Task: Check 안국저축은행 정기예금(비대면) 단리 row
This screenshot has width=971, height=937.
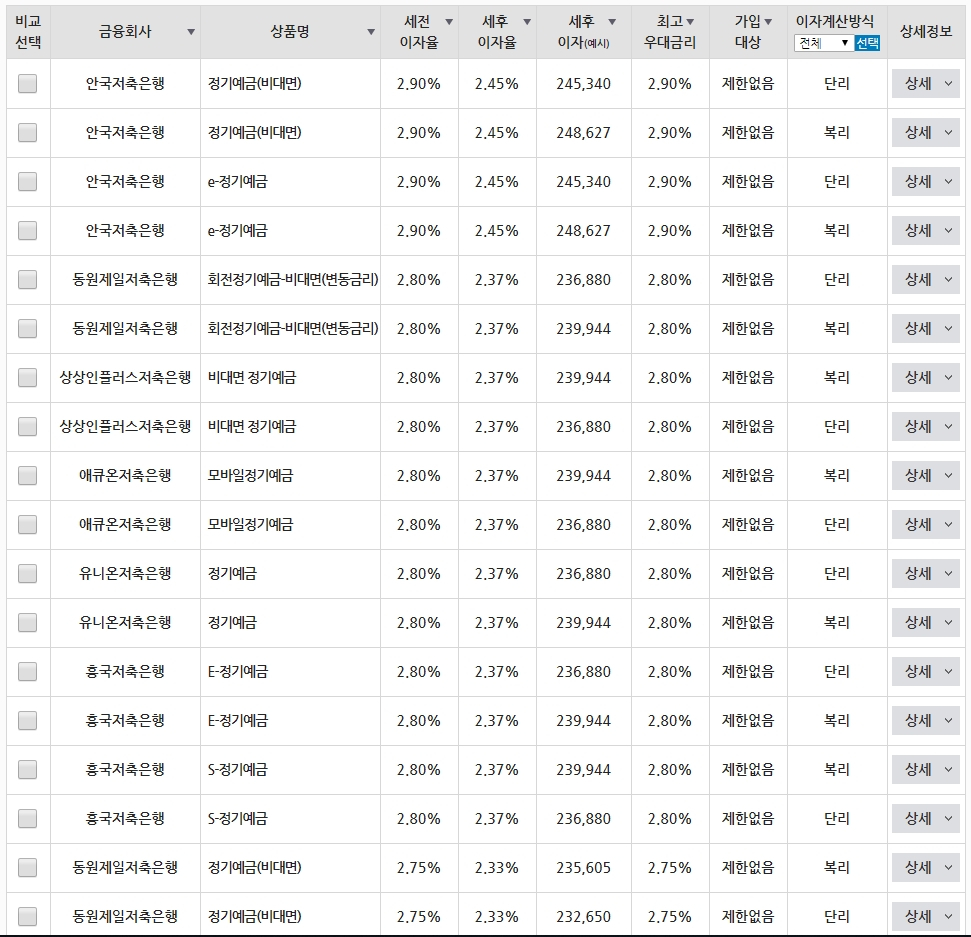Action: pyautogui.click(x=27, y=84)
